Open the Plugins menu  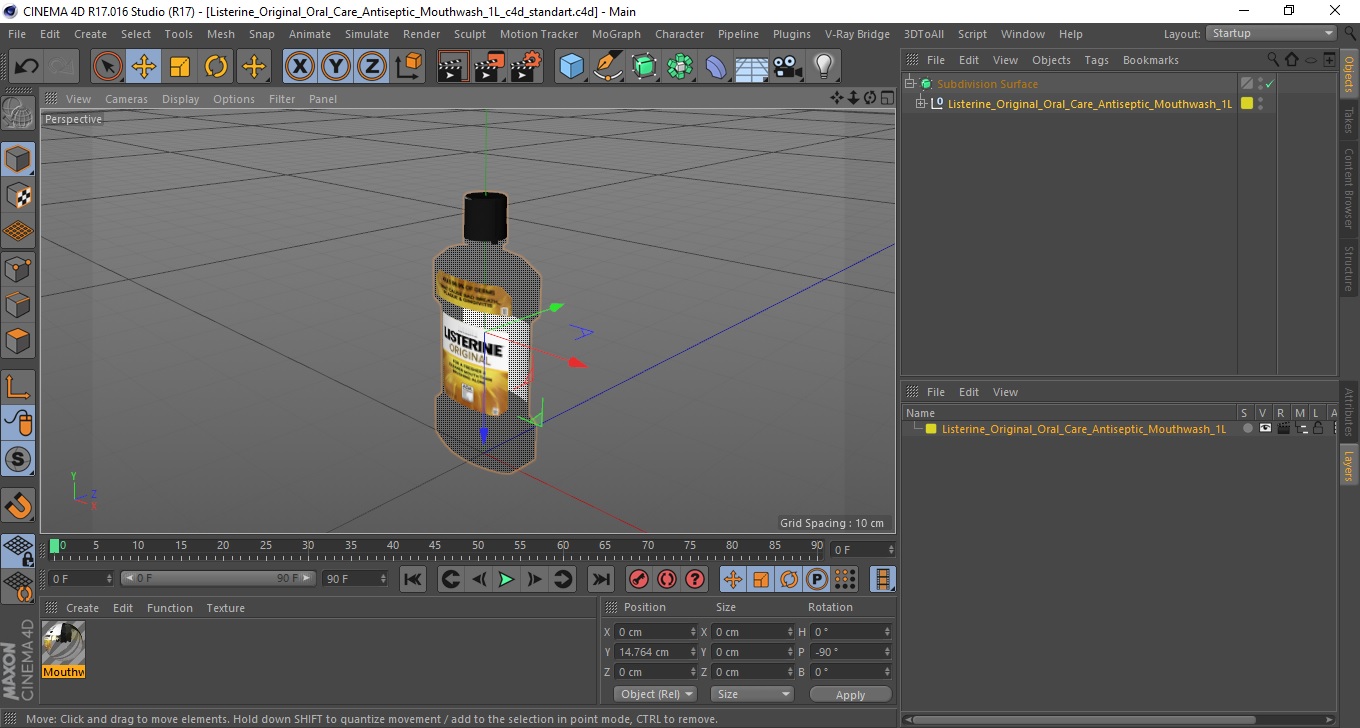791,34
